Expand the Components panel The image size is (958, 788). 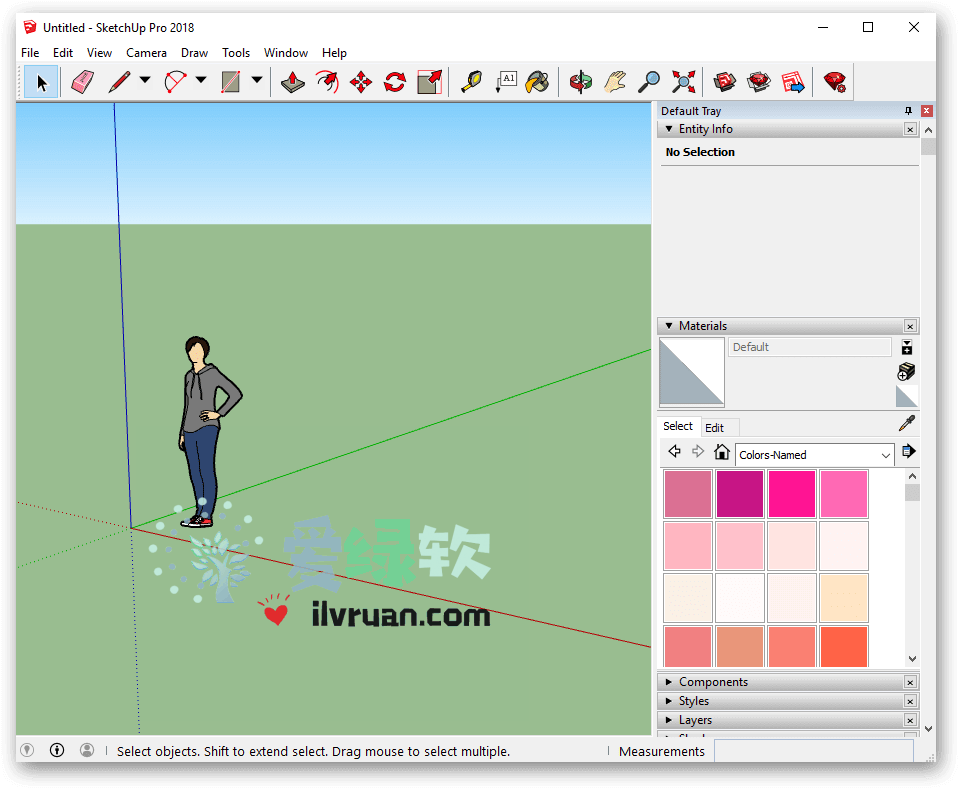tap(669, 682)
